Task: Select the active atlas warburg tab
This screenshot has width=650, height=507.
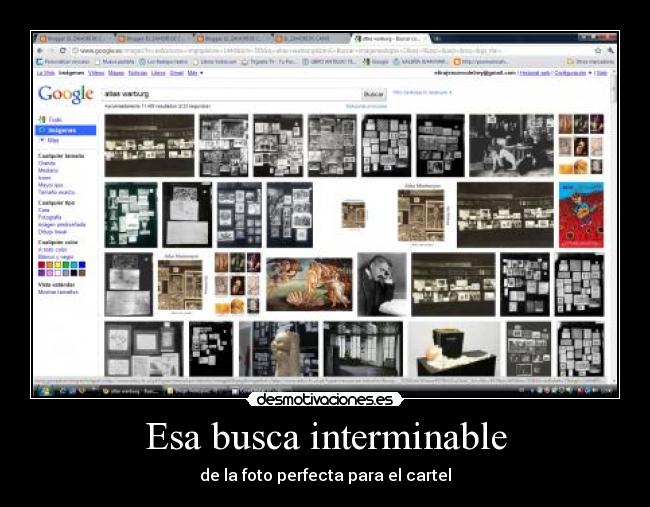Action: (390, 39)
